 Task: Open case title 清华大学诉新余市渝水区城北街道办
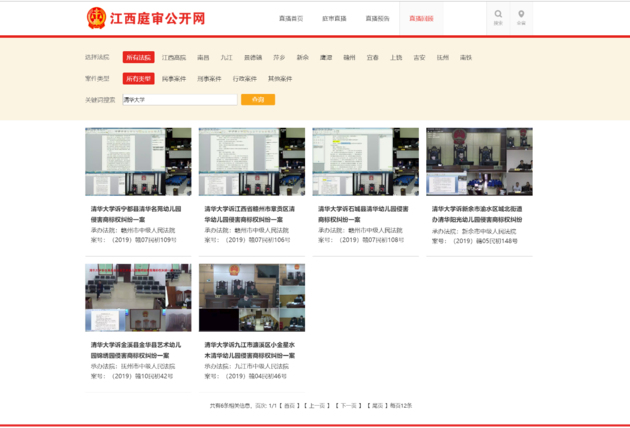click(477, 214)
